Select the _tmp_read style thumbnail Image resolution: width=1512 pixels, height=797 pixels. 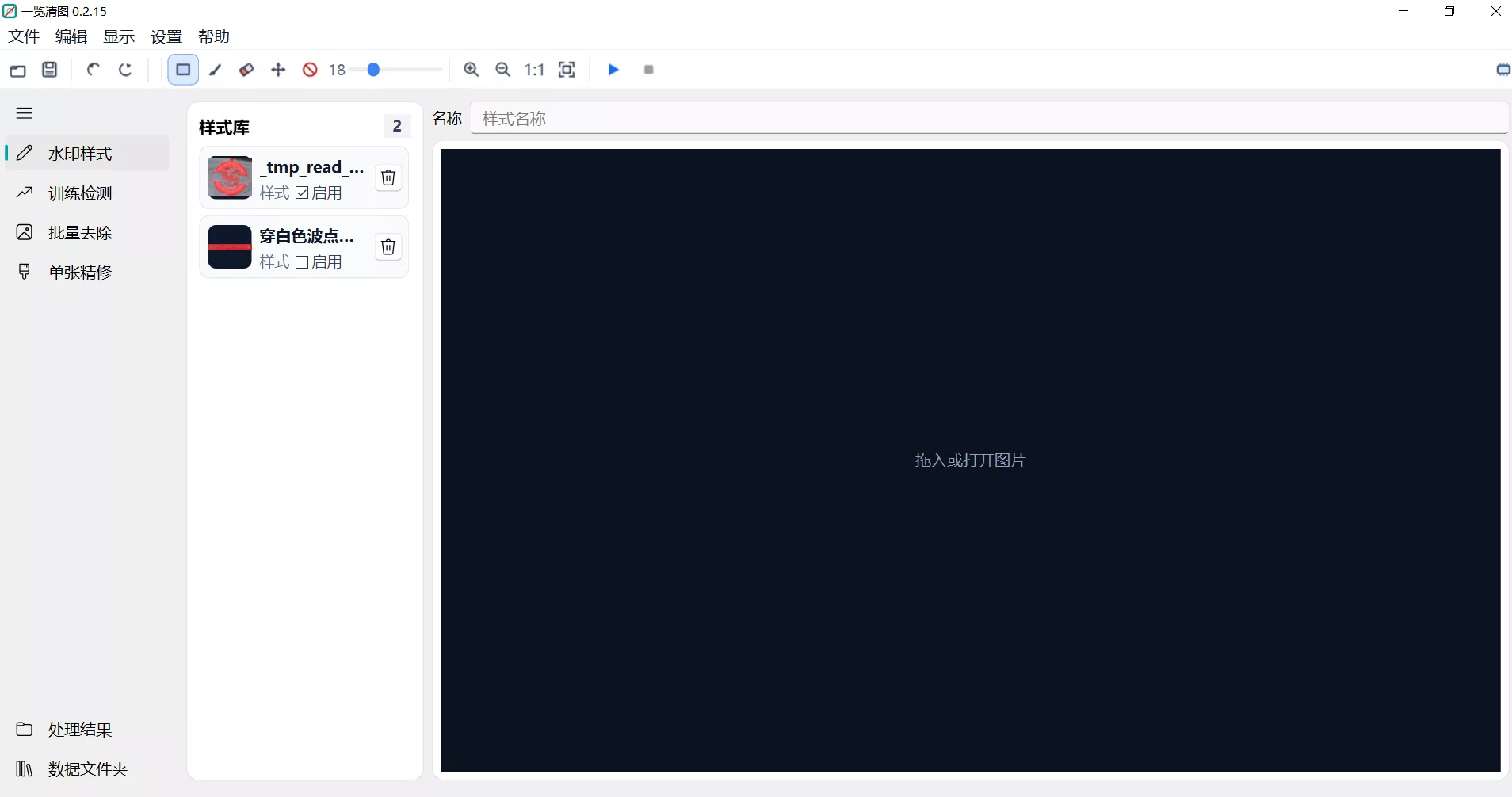click(x=230, y=177)
